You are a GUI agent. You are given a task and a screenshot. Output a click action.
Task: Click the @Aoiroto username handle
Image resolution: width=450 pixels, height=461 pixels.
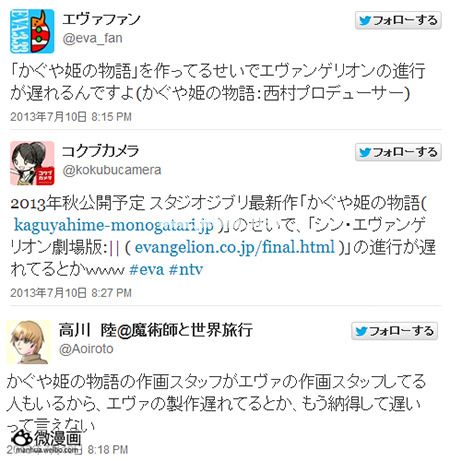pyautogui.click(x=86, y=349)
